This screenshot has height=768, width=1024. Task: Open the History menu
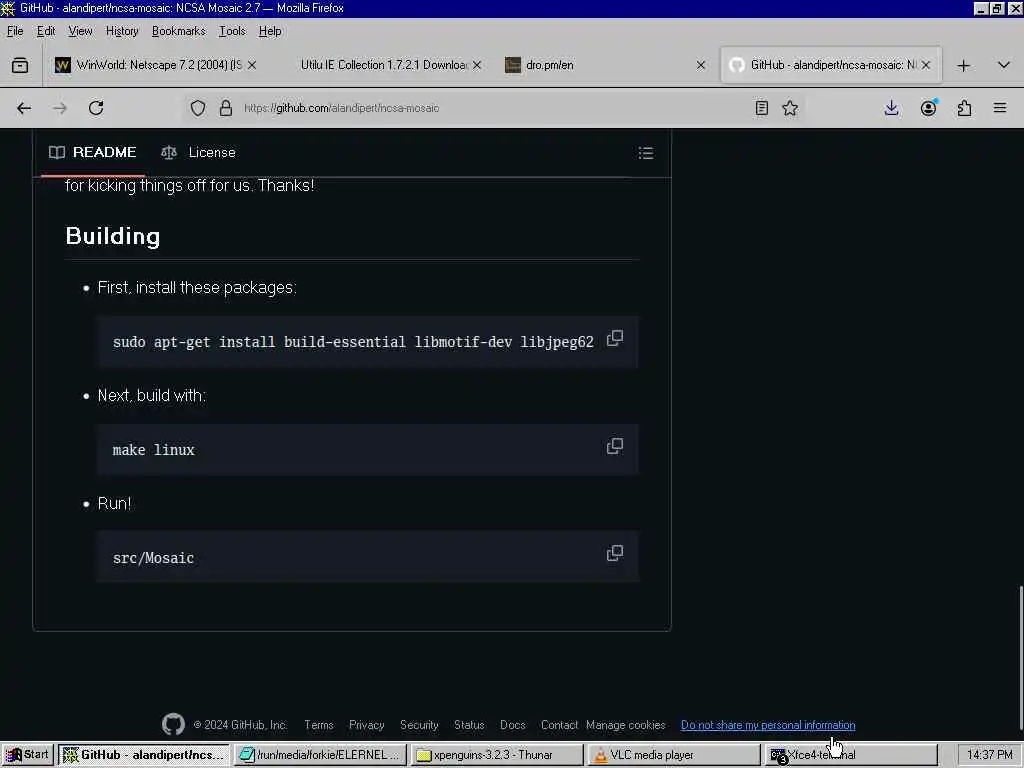122,31
